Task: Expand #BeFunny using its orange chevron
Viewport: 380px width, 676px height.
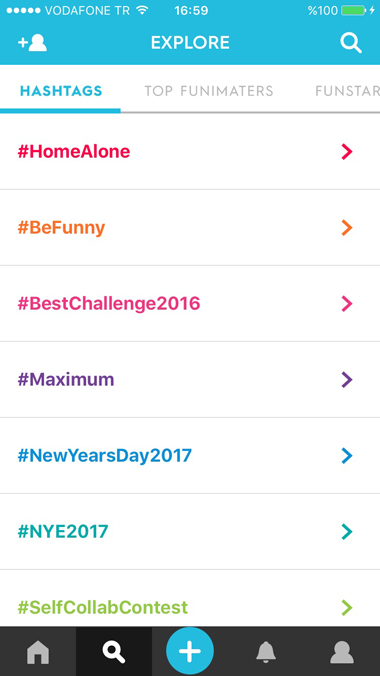Action: (x=347, y=228)
